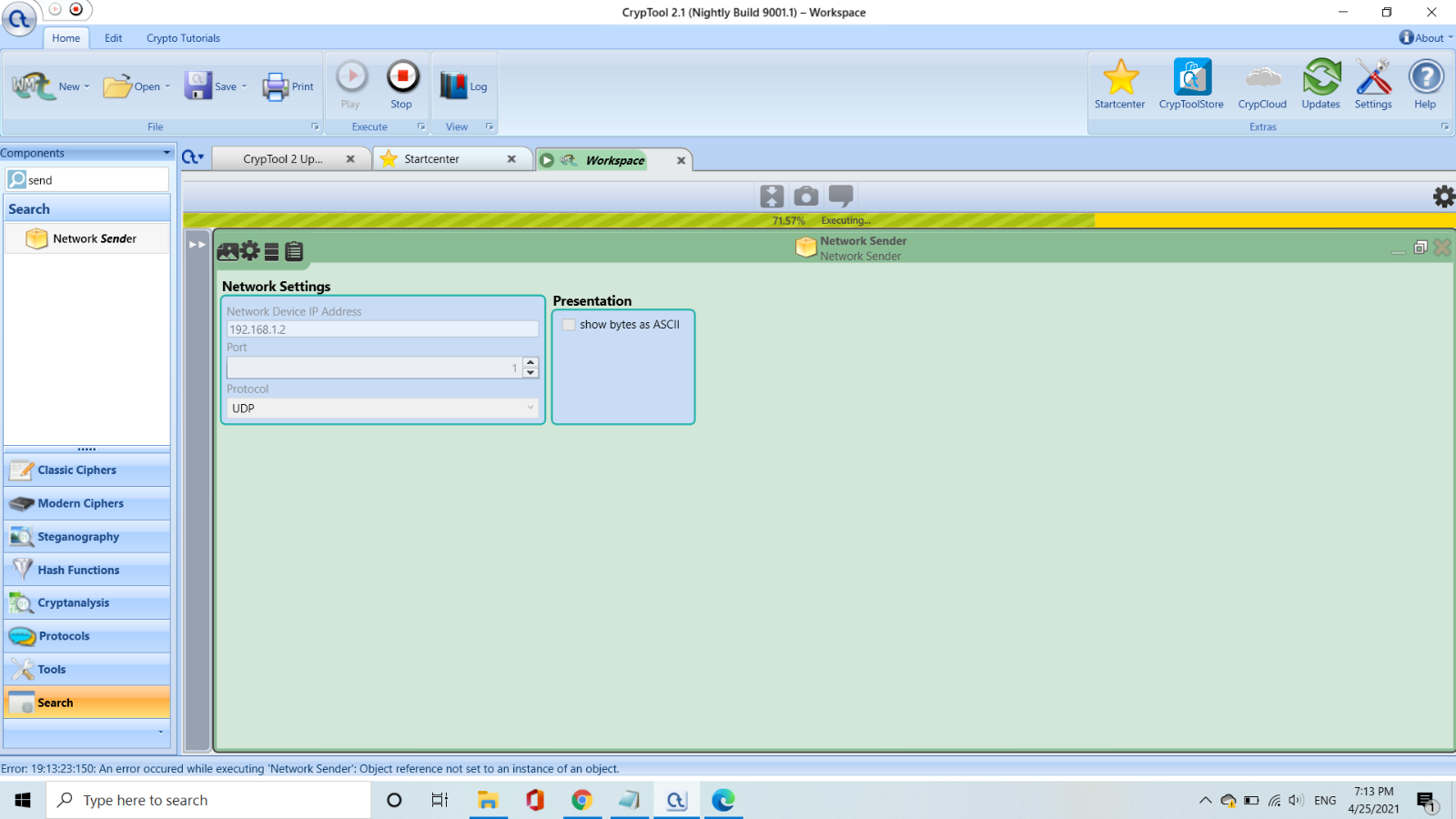Check for Updates

pos(1321,85)
